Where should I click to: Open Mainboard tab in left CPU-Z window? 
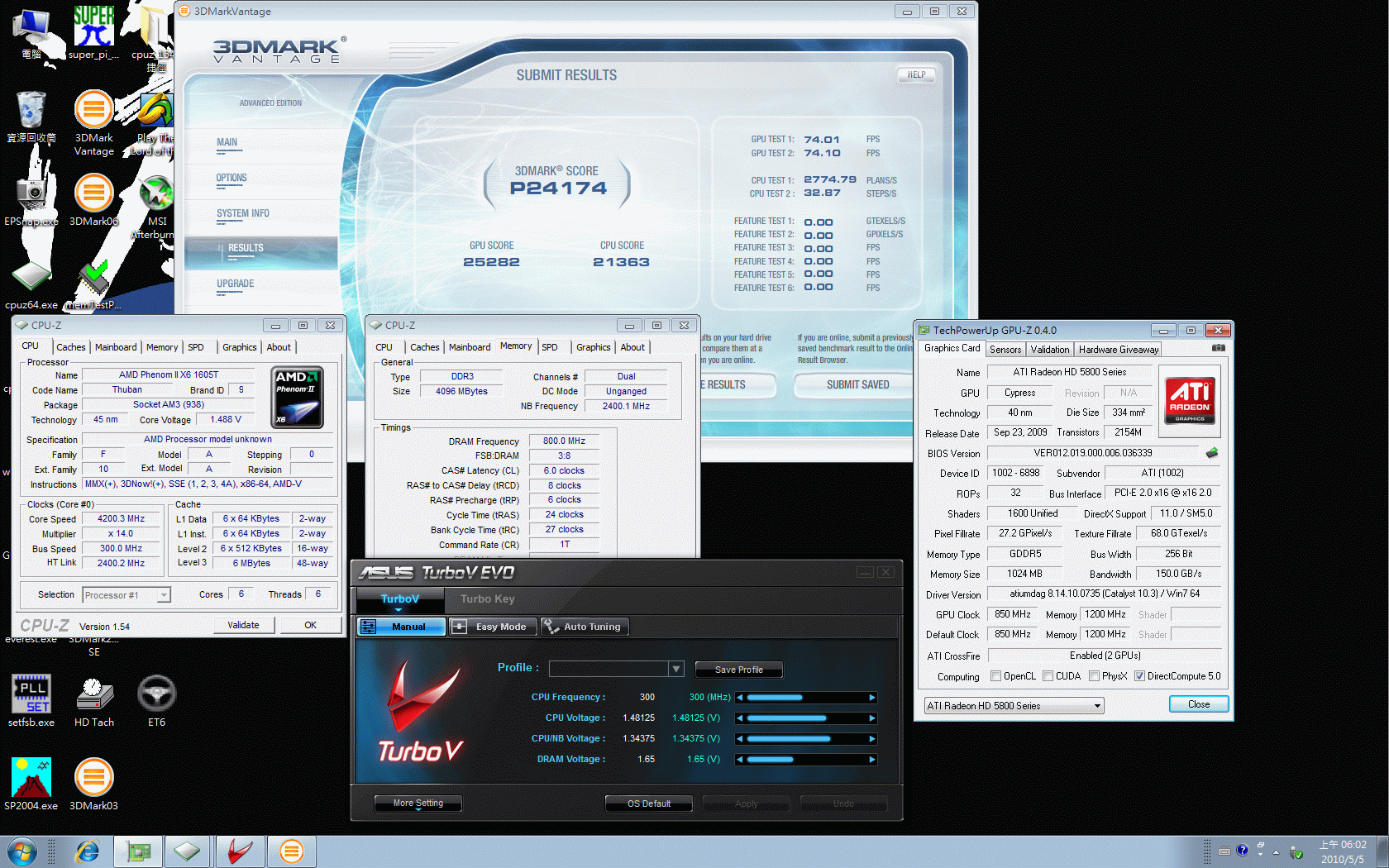click(116, 347)
